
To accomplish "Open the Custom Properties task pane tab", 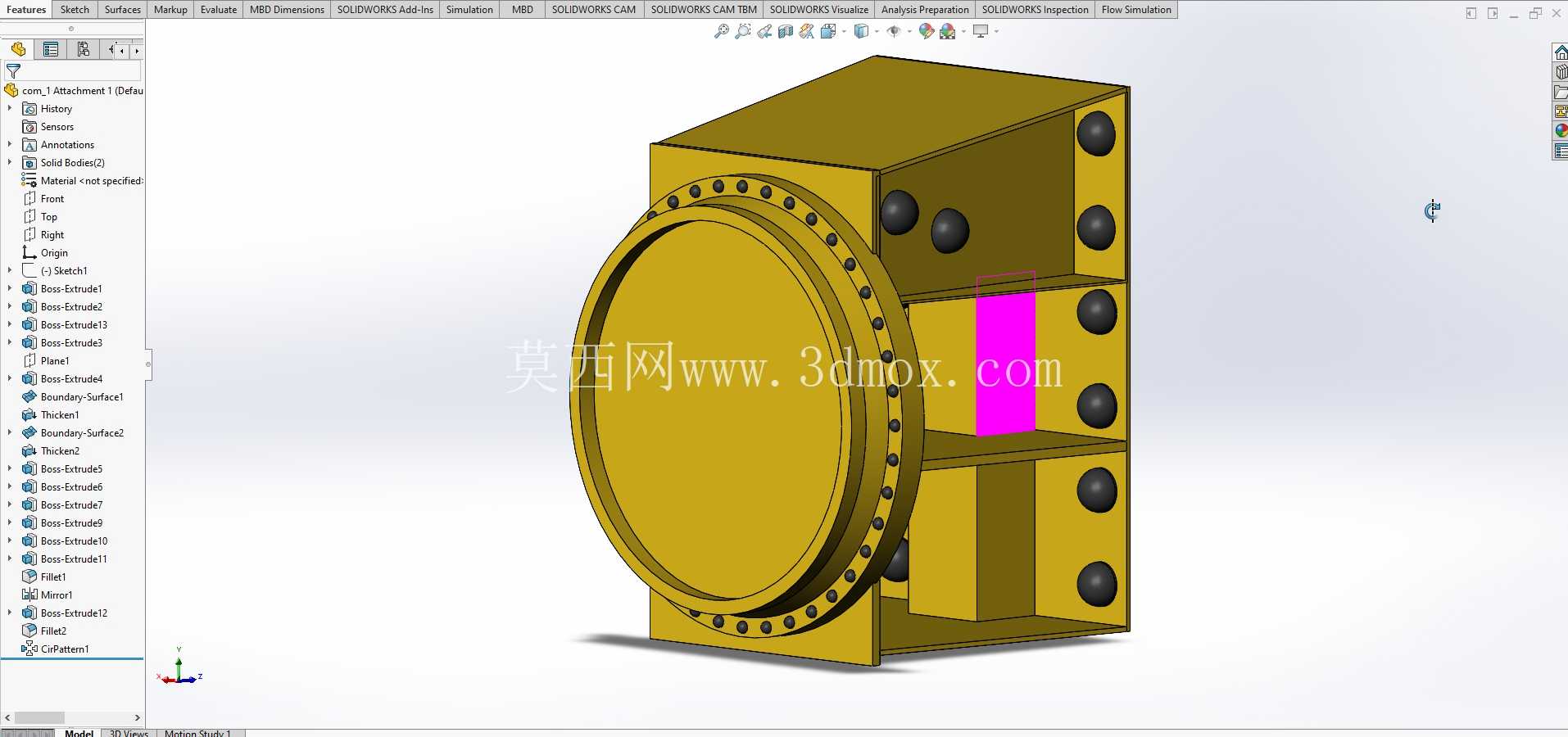I will [x=1561, y=151].
